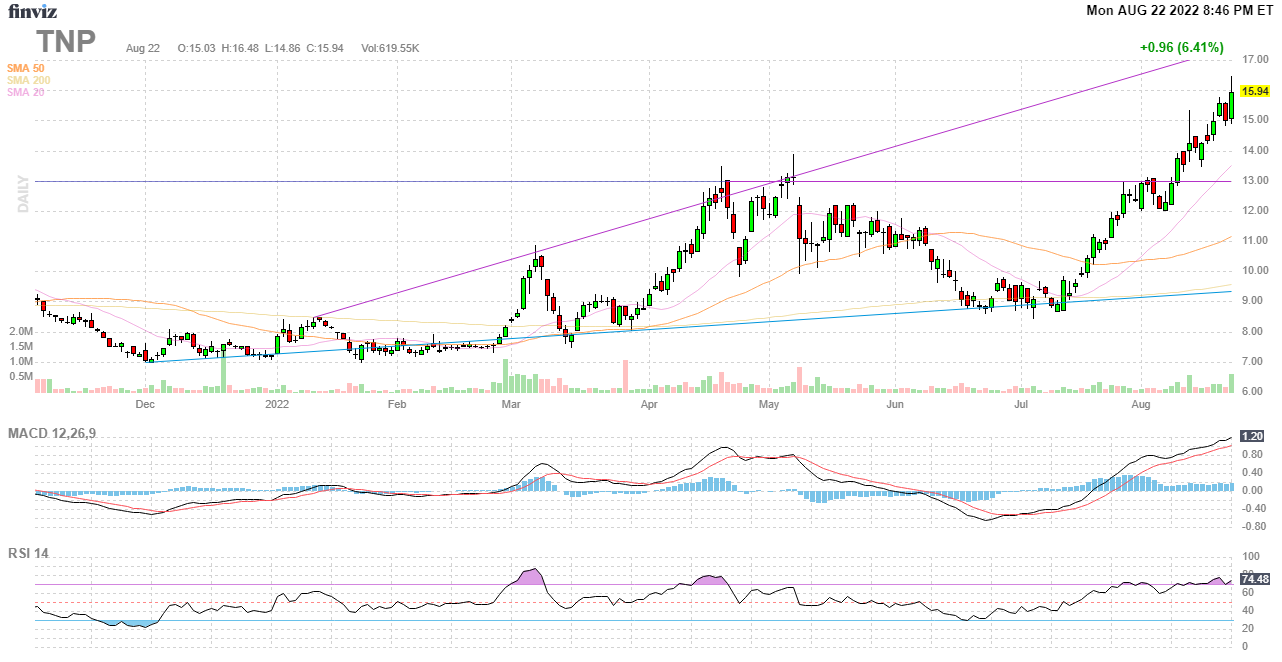Select the SMA 20 legend label
1282x662 pixels.
point(25,92)
